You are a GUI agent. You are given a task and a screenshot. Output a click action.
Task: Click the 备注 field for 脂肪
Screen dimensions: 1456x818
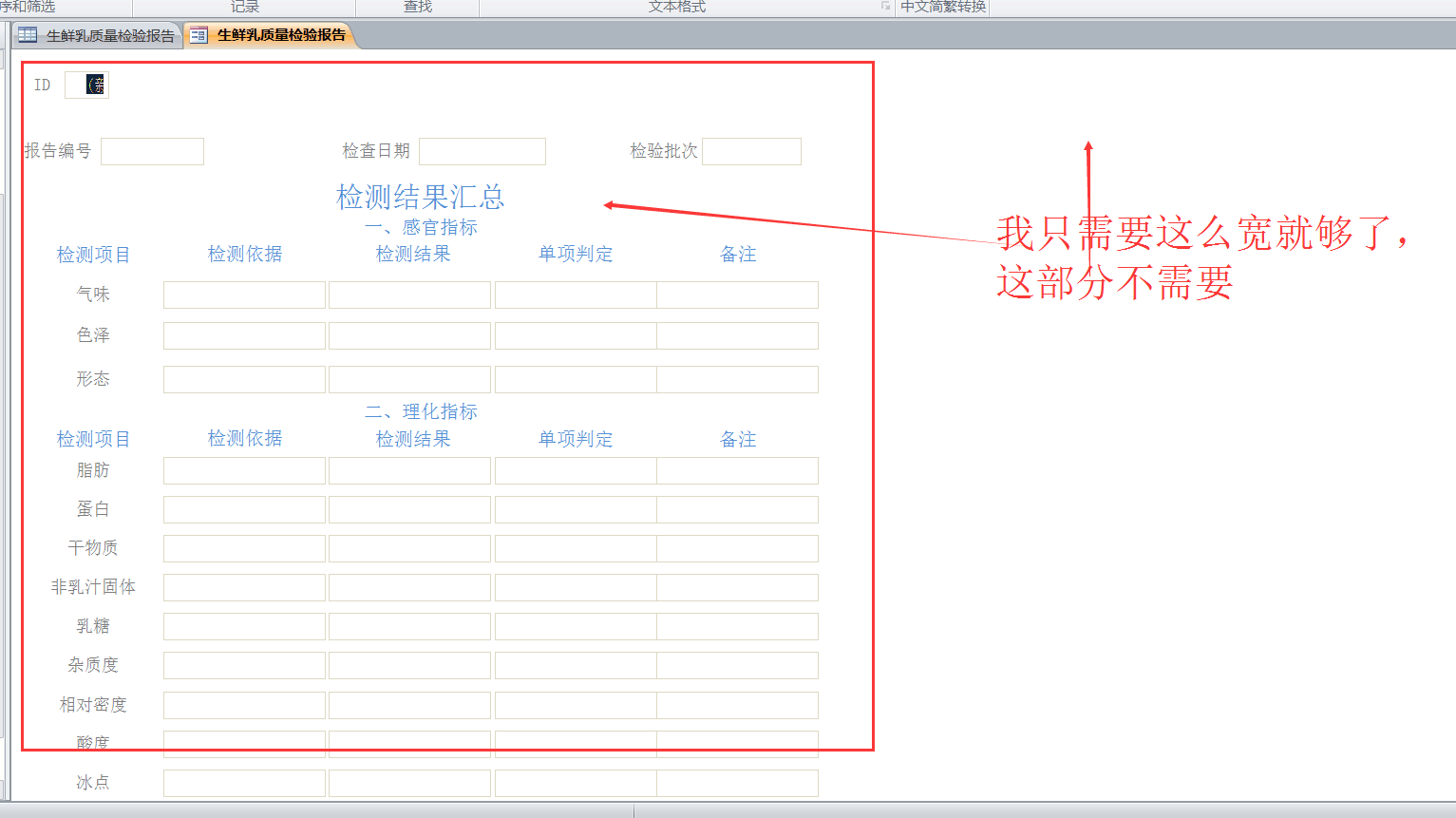(x=737, y=470)
